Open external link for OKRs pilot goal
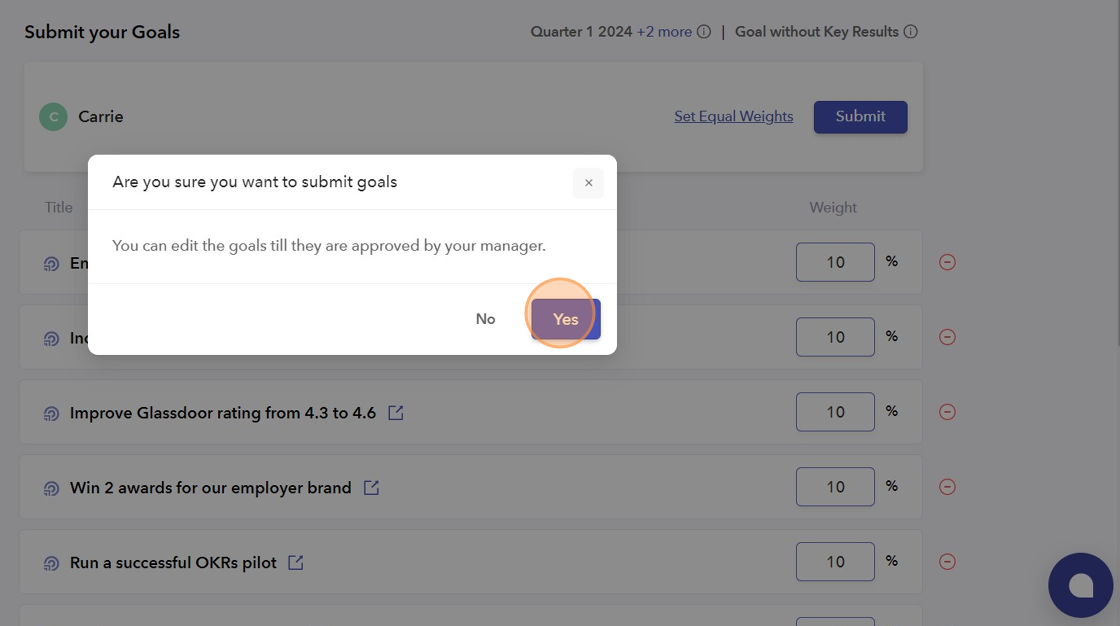Viewport: 1120px width, 626px height. click(296, 563)
